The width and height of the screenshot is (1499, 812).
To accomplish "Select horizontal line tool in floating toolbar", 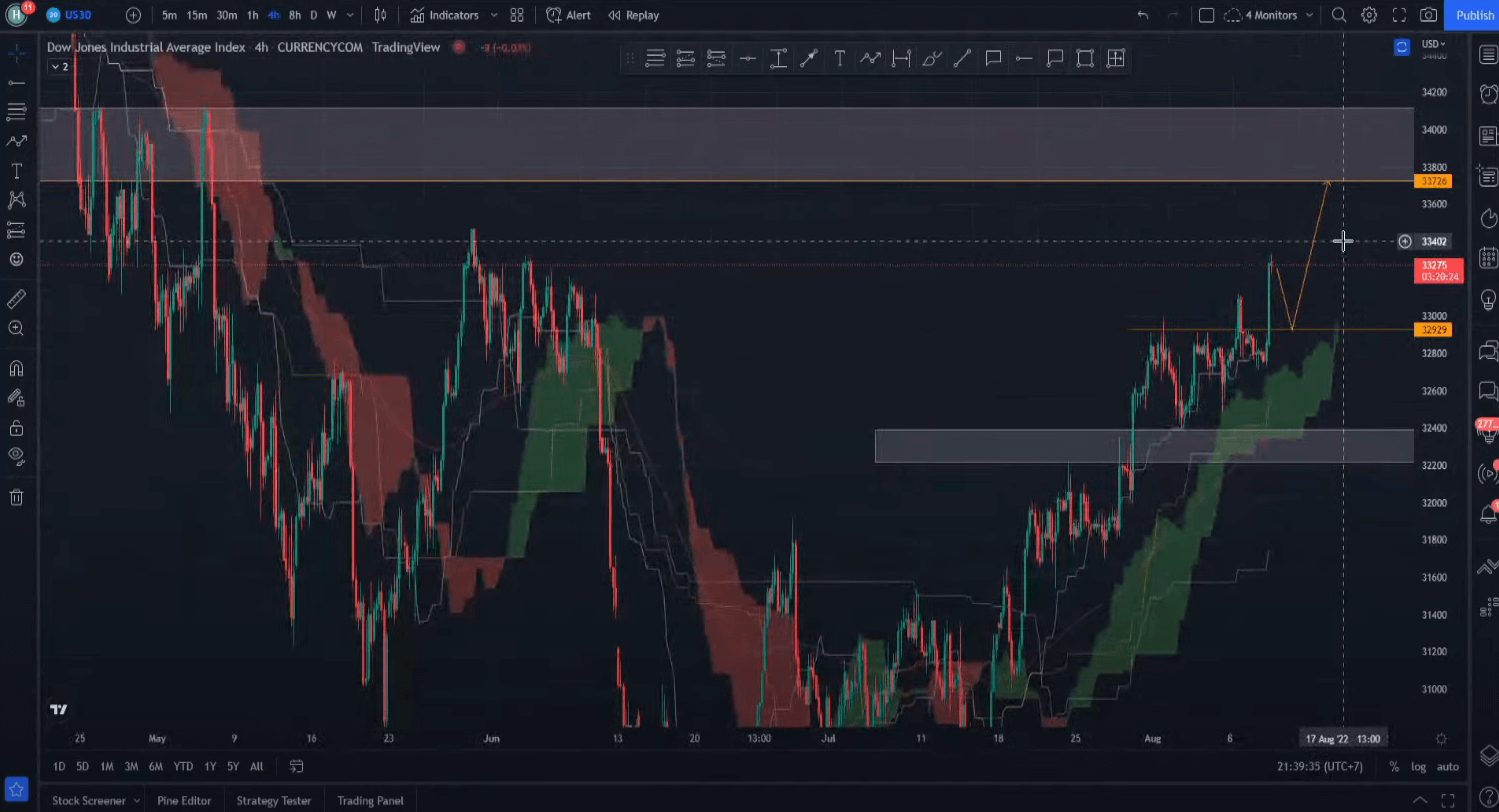I will click(x=747, y=59).
